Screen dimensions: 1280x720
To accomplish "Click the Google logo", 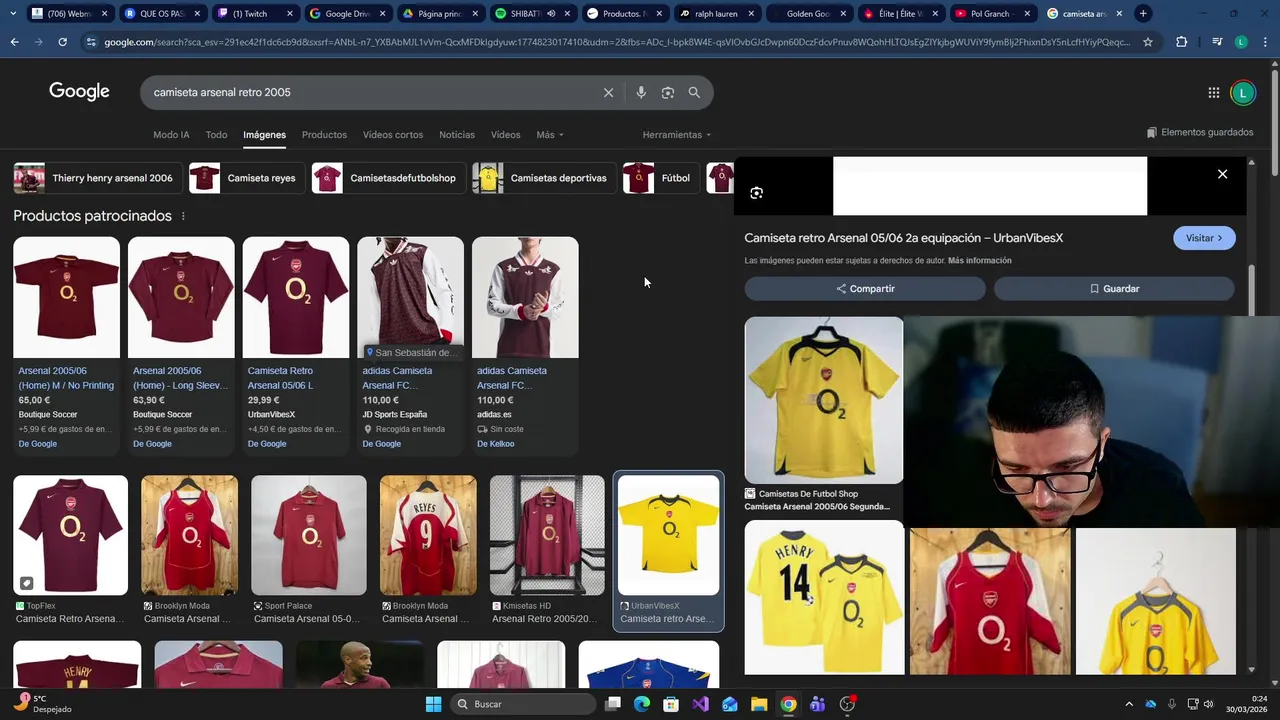I will [79, 91].
